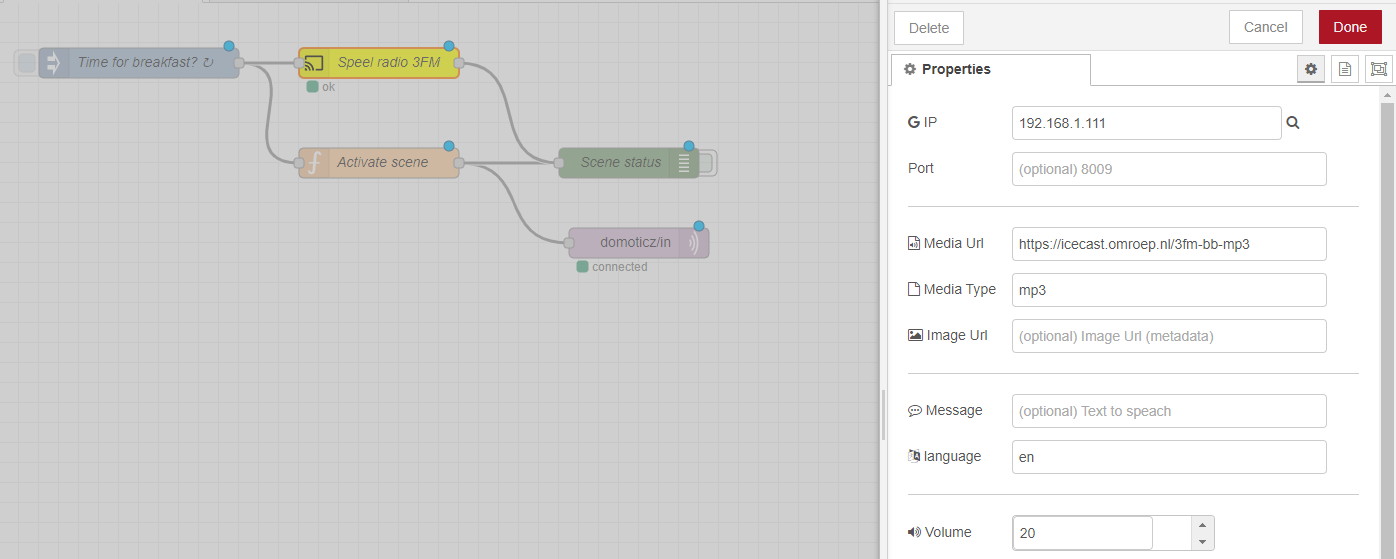Open node description document icon

(1345, 69)
